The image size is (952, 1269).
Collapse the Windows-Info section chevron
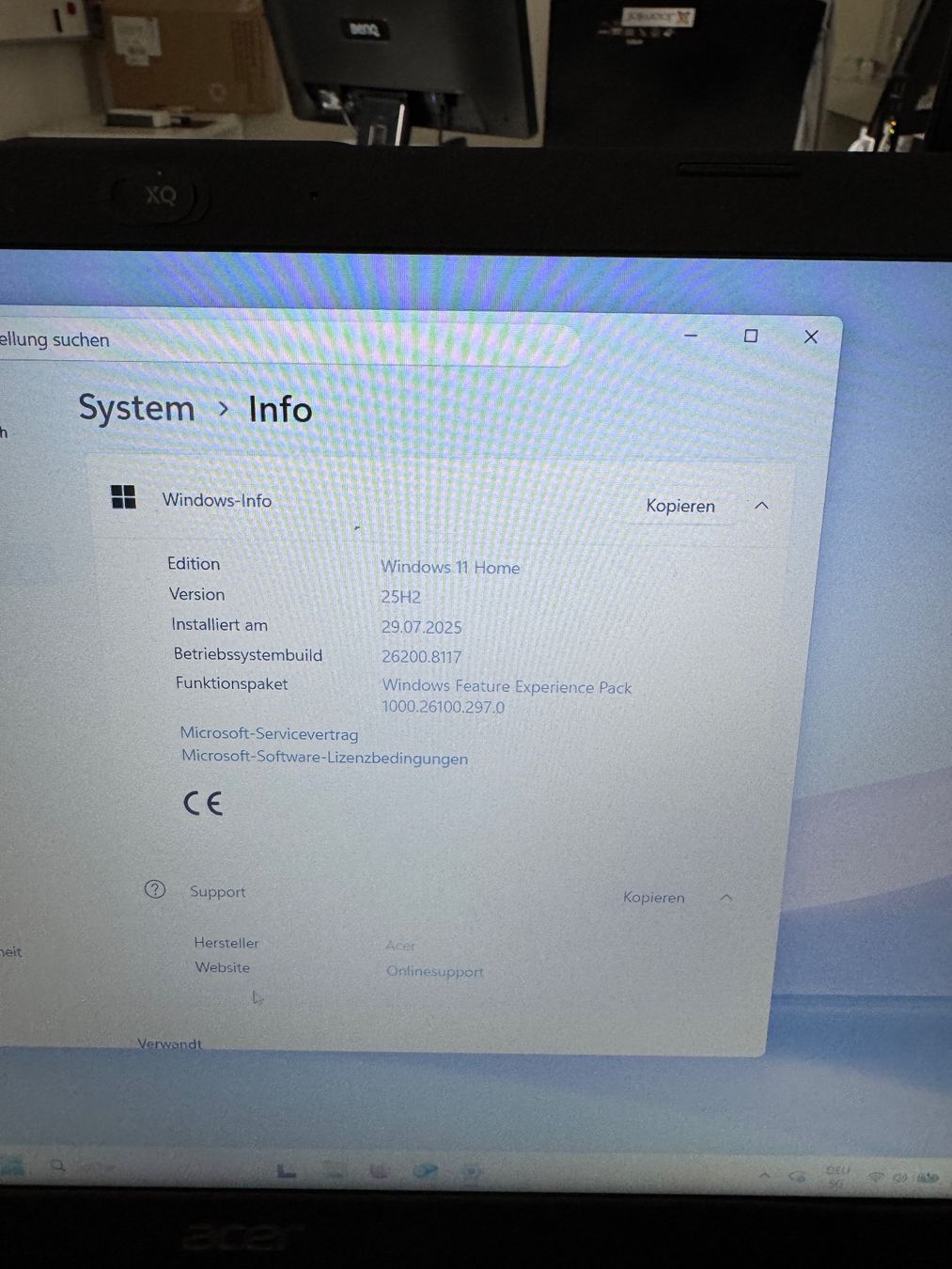coord(761,506)
